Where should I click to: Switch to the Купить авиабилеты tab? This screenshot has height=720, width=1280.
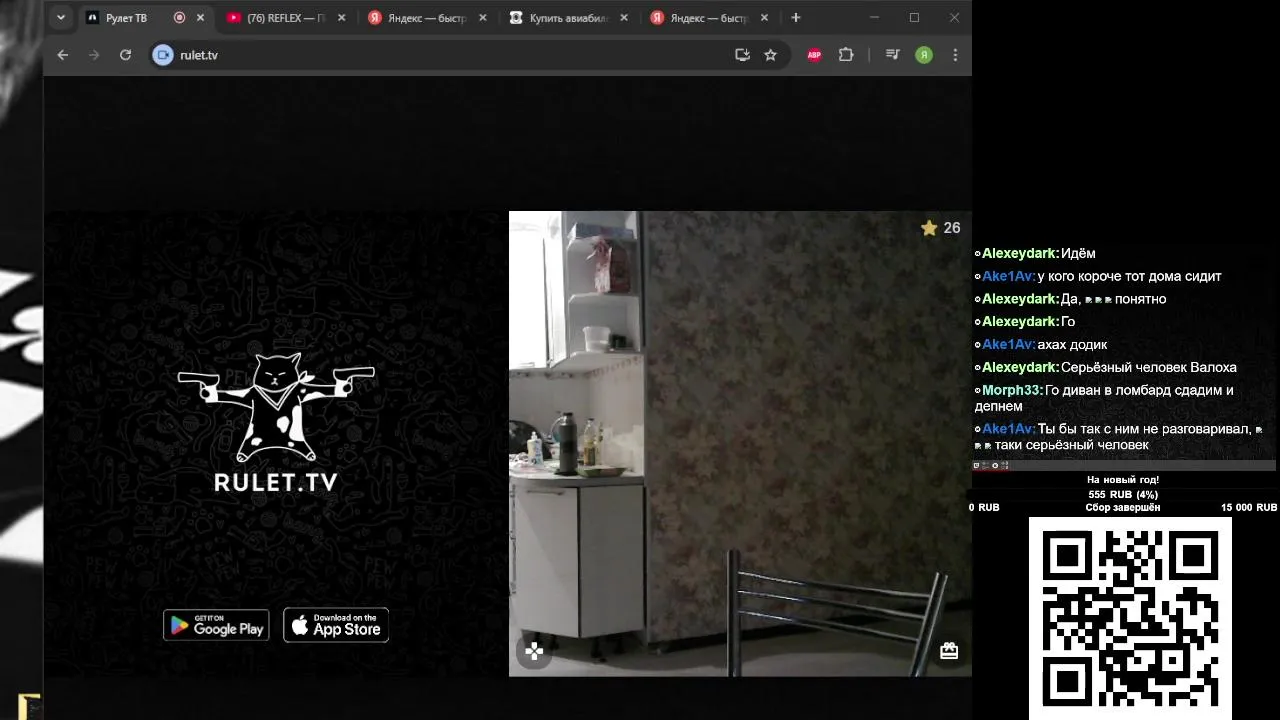[570, 18]
